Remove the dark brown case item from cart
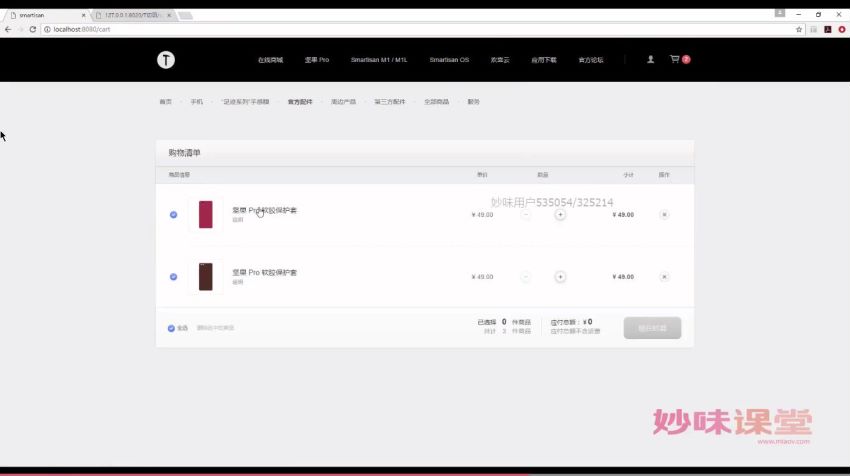The height and width of the screenshot is (476, 850). tap(664, 277)
